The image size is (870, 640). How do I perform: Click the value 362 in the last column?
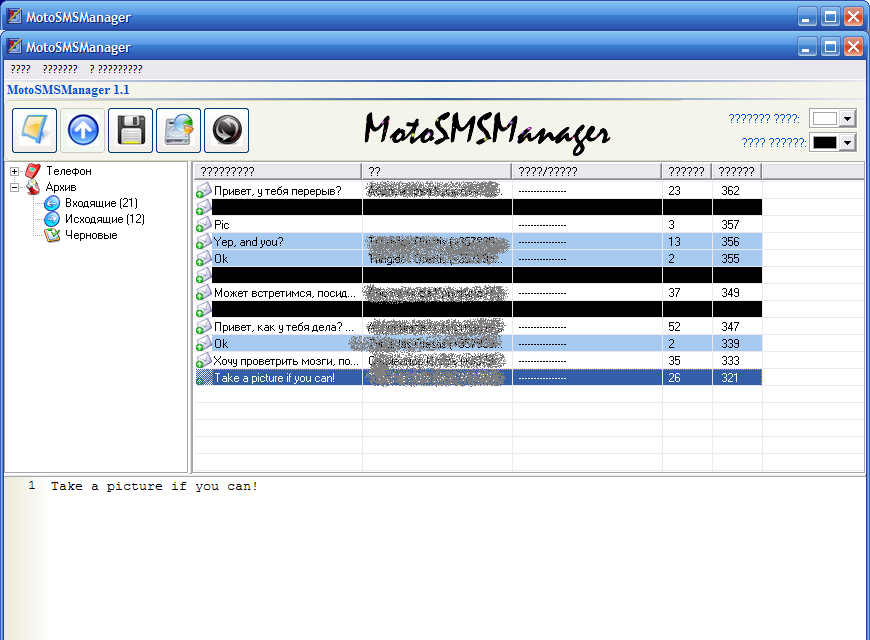(x=730, y=190)
